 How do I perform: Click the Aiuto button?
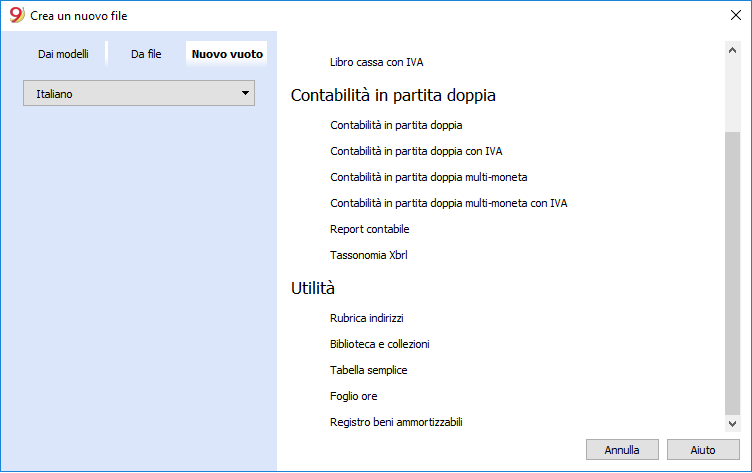click(x=703, y=450)
